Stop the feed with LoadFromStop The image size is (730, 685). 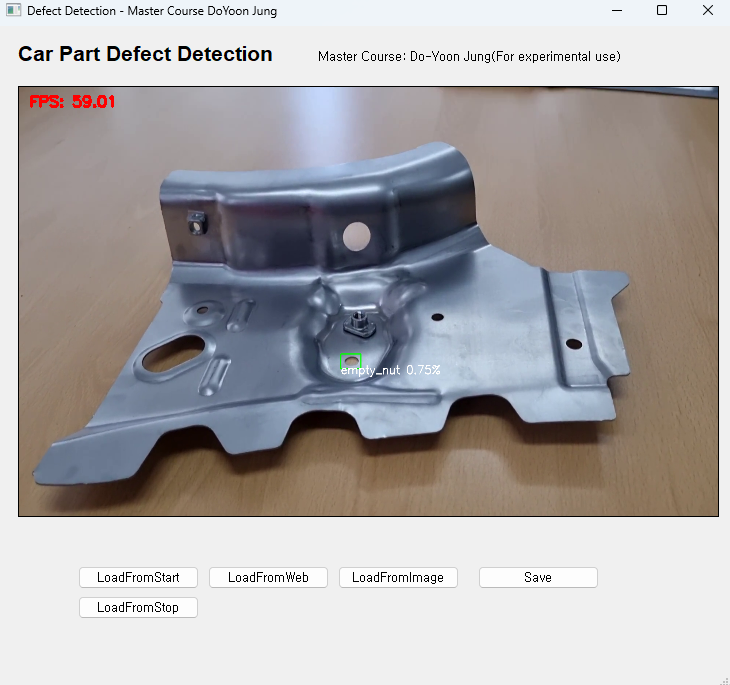click(x=138, y=607)
